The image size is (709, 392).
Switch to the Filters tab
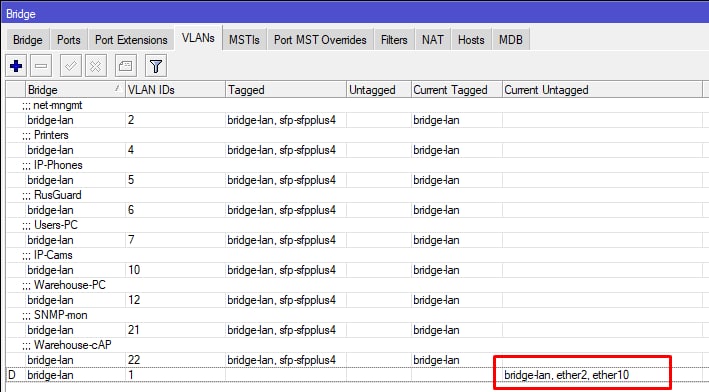click(x=394, y=40)
